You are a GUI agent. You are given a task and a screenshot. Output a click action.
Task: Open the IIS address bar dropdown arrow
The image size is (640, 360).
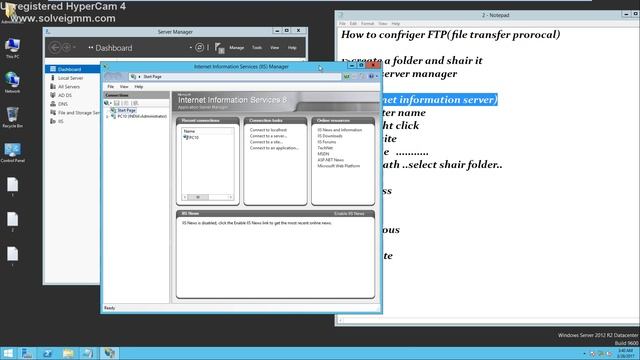[x=139, y=77]
